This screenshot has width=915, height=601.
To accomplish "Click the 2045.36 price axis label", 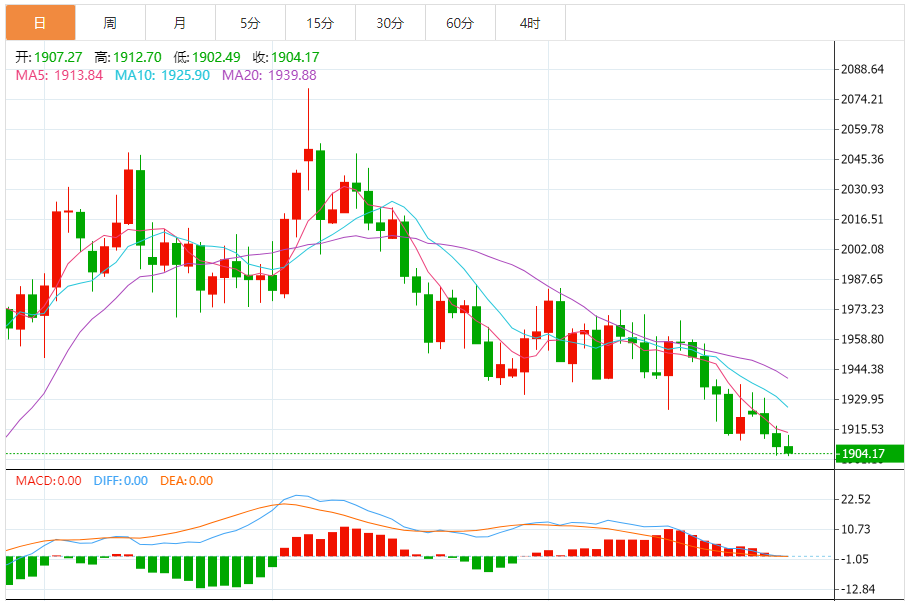I will 862,159.
